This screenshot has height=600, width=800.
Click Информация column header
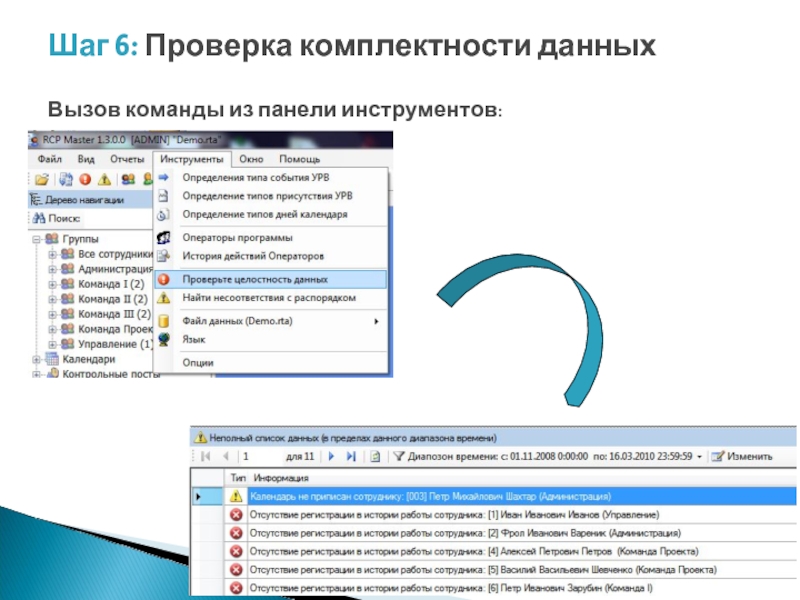(281, 478)
